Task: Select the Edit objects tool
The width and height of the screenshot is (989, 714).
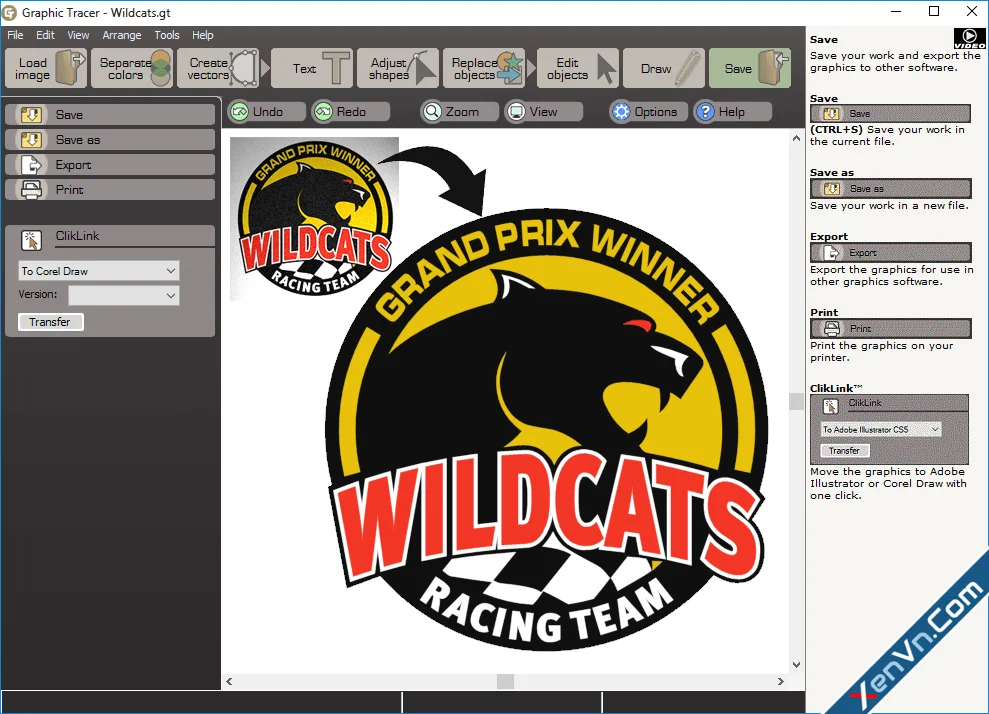Action: (578, 69)
